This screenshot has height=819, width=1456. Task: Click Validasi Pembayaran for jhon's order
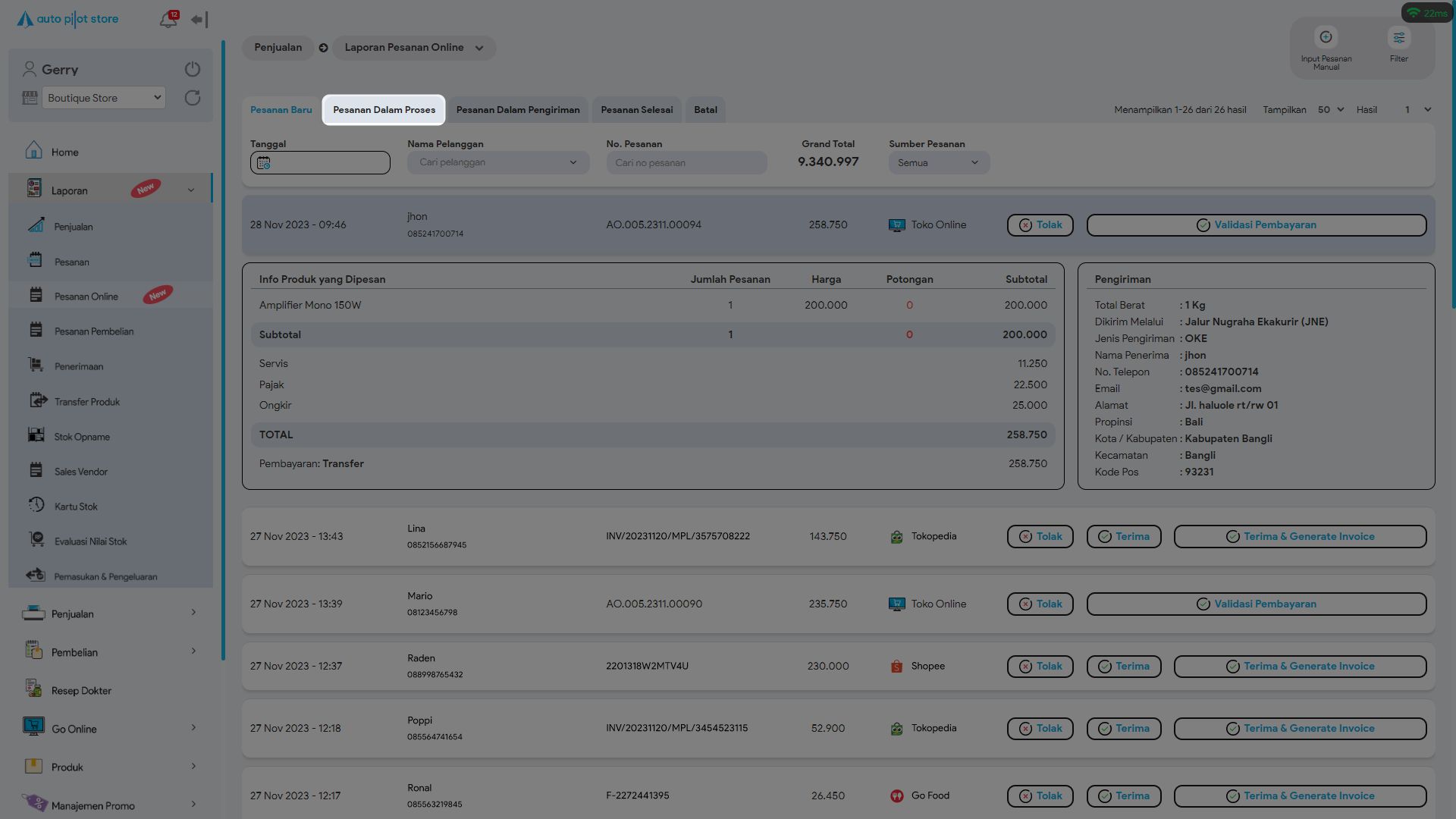(1256, 225)
